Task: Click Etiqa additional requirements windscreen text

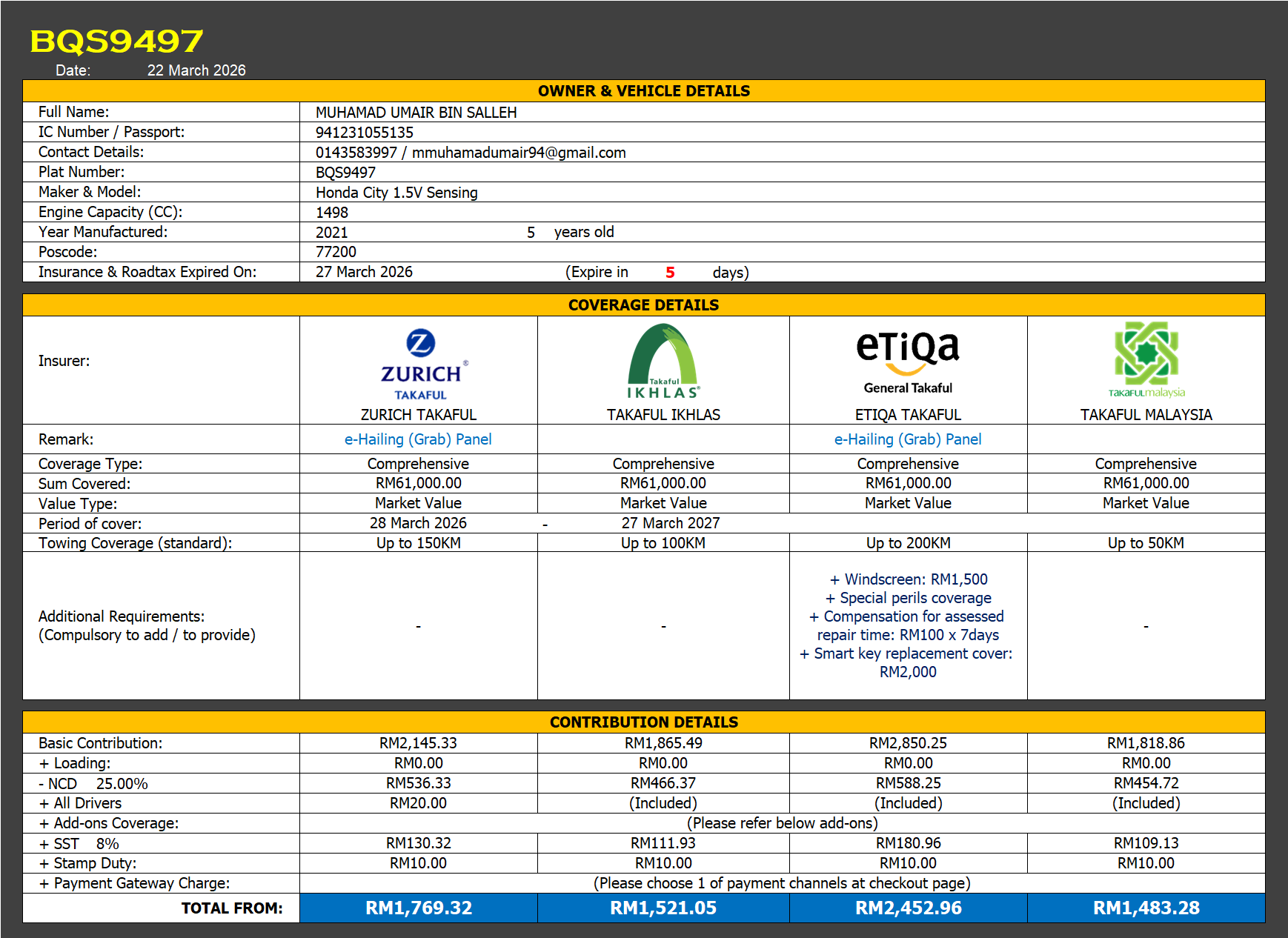Action: 908,579
